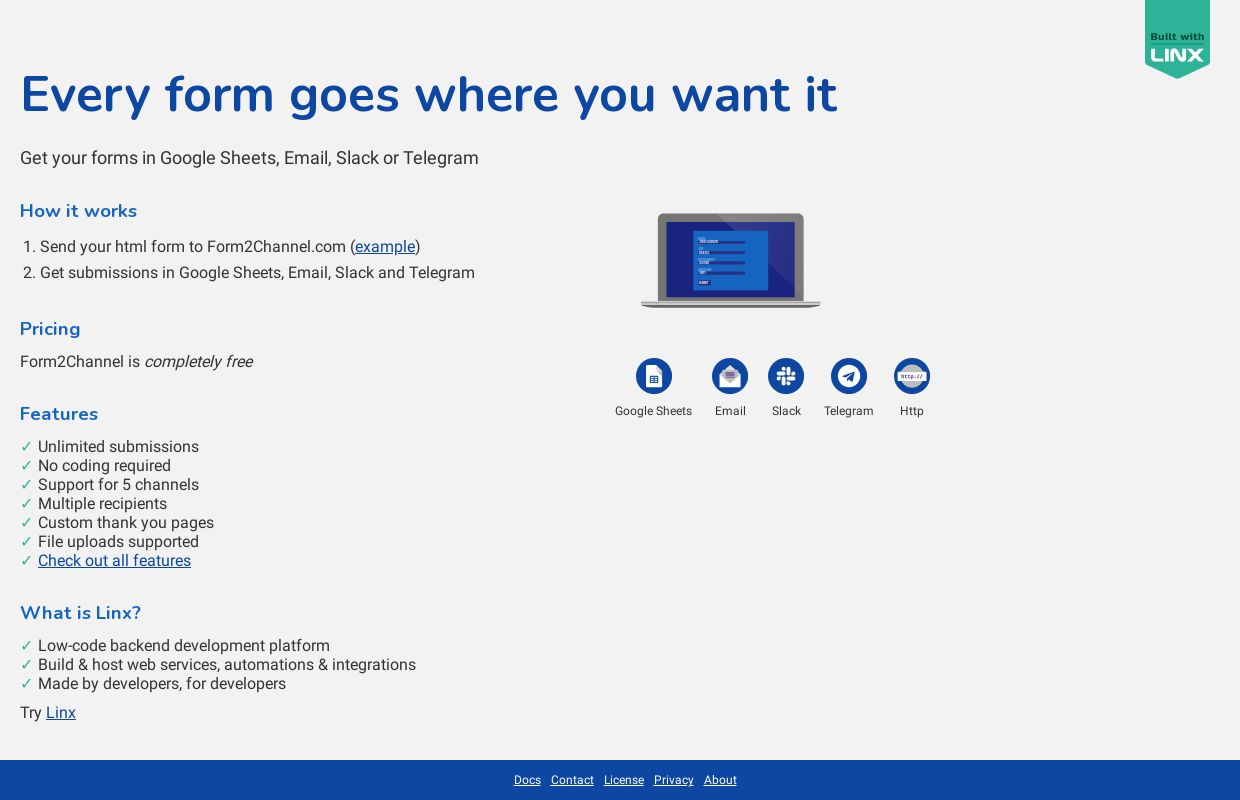This screenshot has width=1240, height=800.
Task: Open the example form link
Action: 385,246
